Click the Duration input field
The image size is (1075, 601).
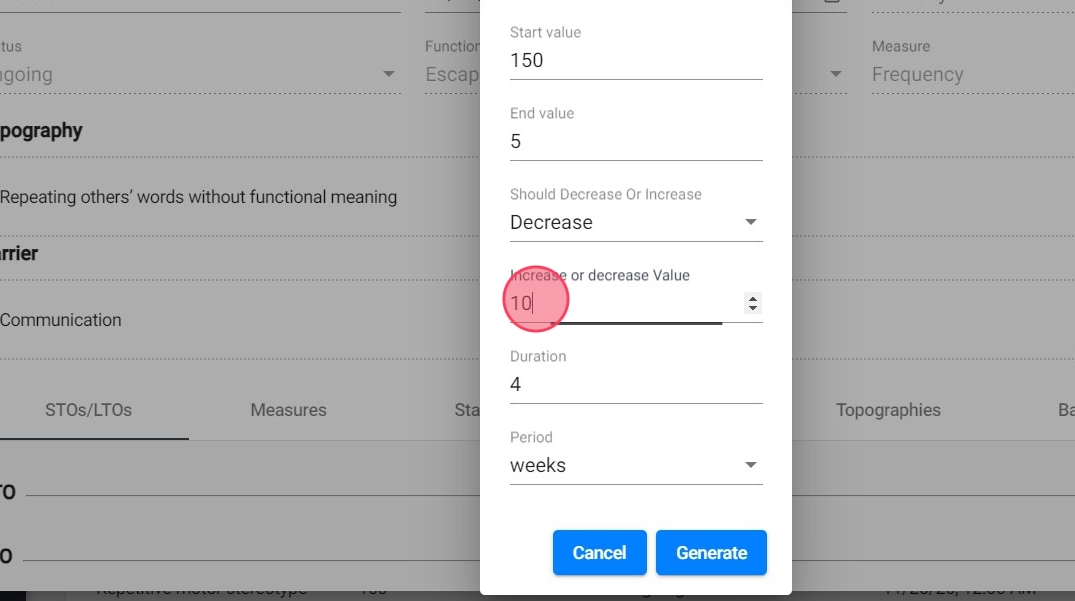point(635,385)
